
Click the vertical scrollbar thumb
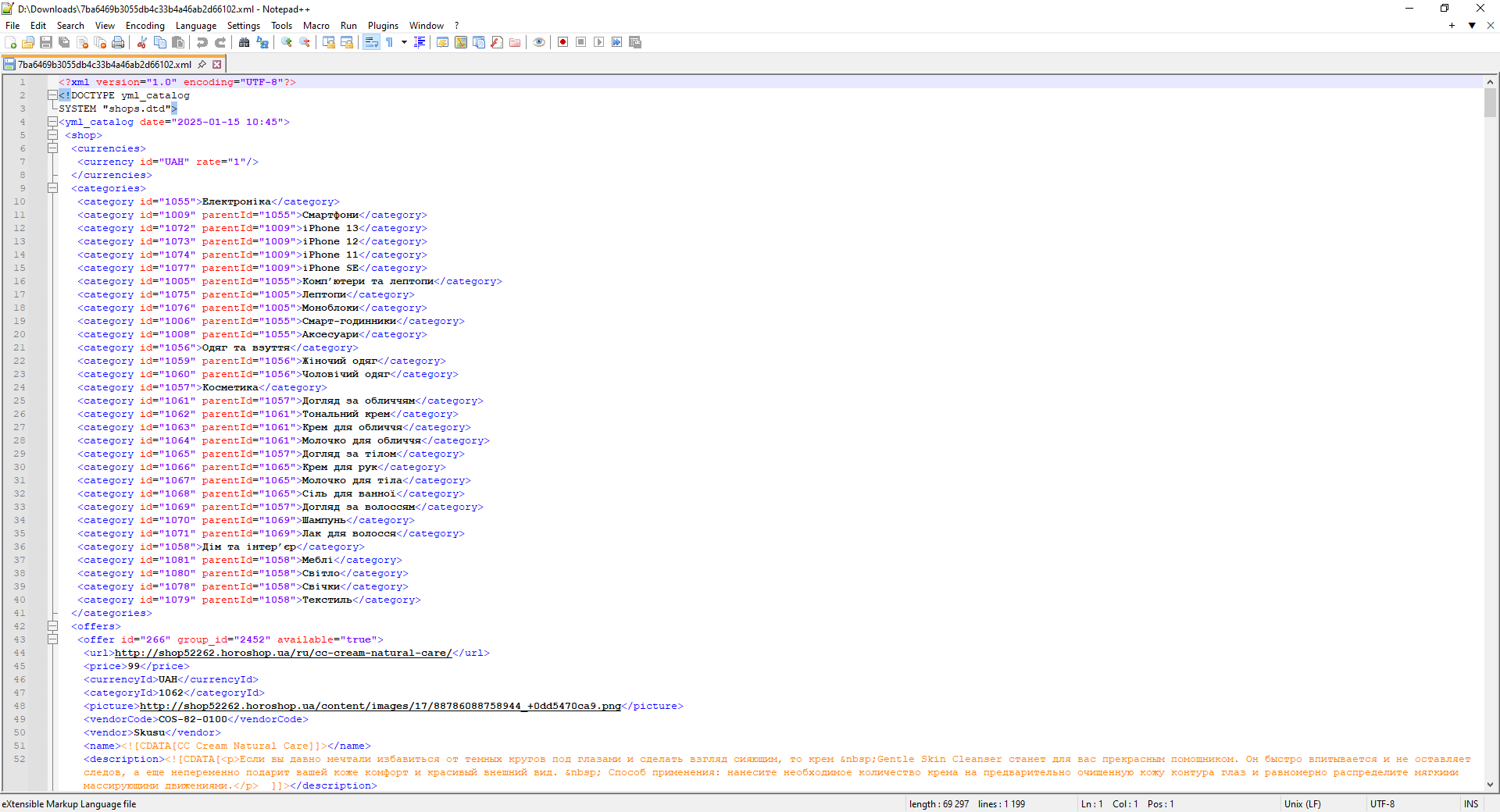pos(1490,101)
